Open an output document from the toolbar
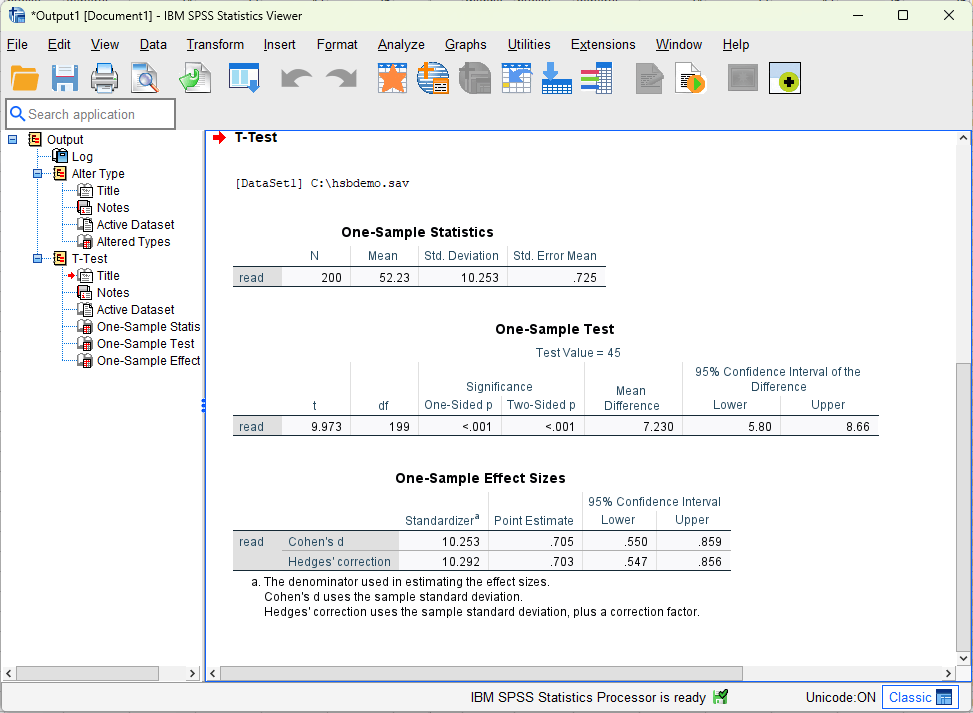This screenshot has height=713, width=973. click(x=25, y=78)
